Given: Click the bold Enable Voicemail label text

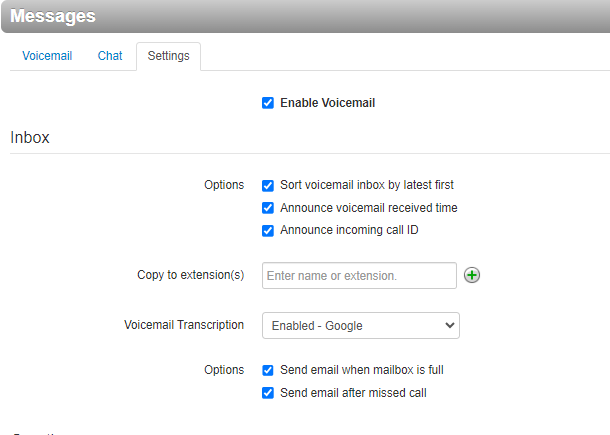Looking at the screenshot, I should [327, 103].
